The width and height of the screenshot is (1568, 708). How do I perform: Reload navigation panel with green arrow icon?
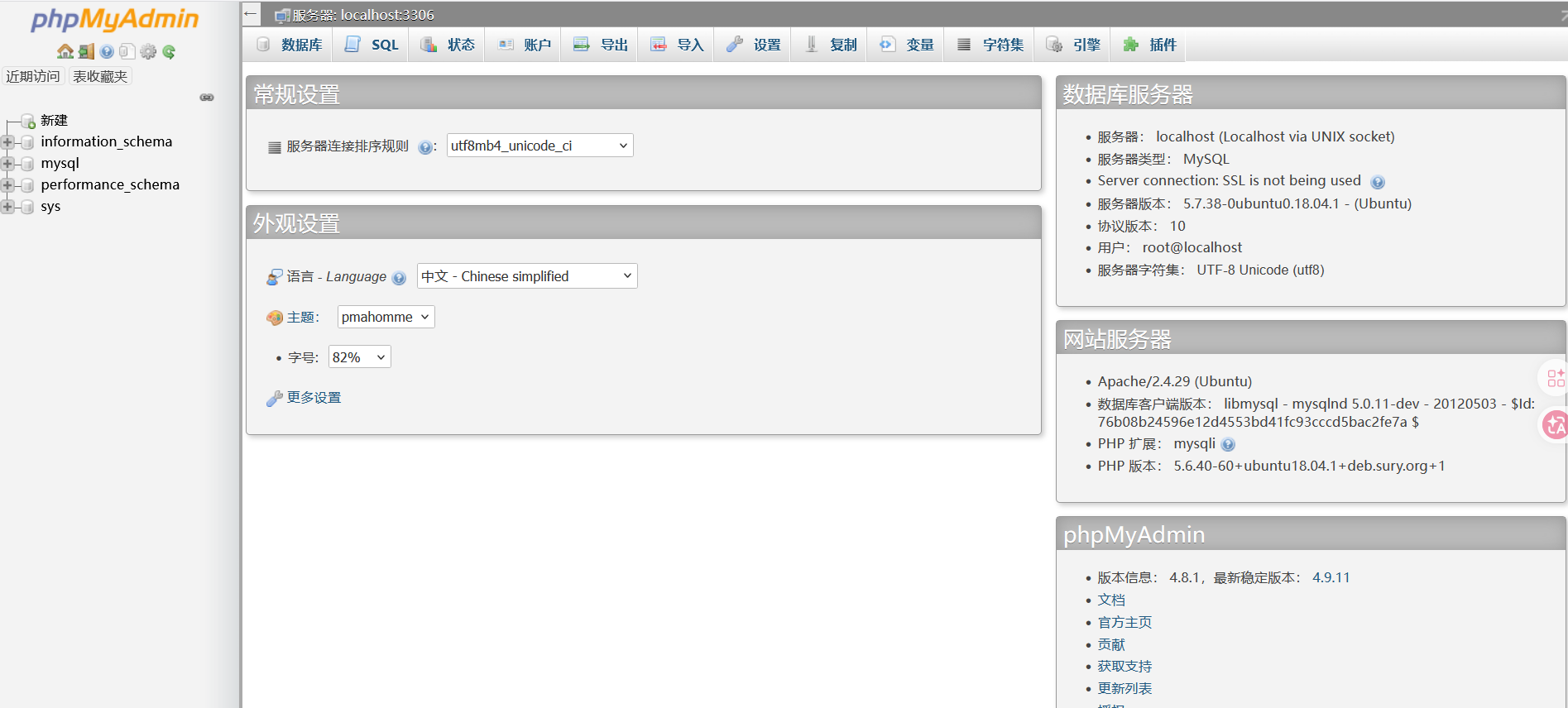coord(169,51)
